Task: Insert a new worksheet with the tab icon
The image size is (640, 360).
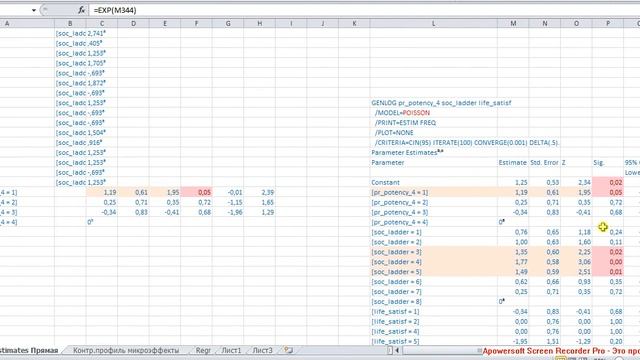Action: pos(289,350)
